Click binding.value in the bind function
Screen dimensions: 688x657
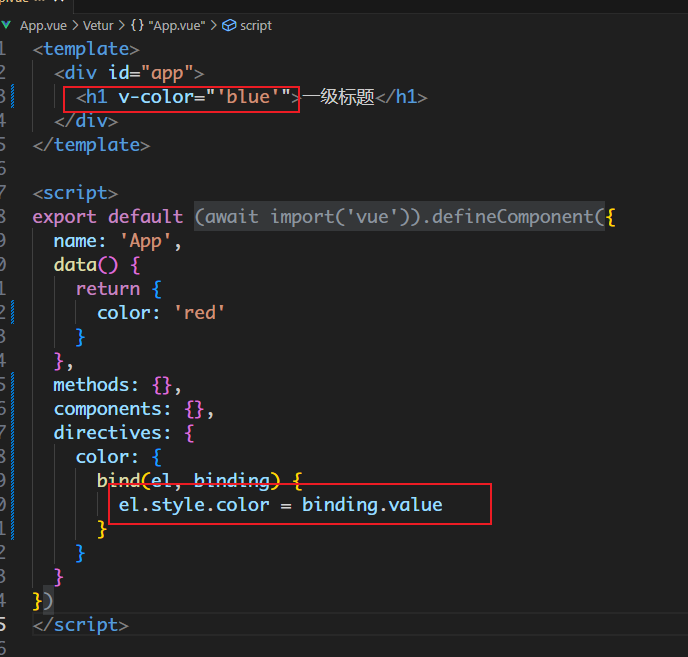tap(372, 505)
